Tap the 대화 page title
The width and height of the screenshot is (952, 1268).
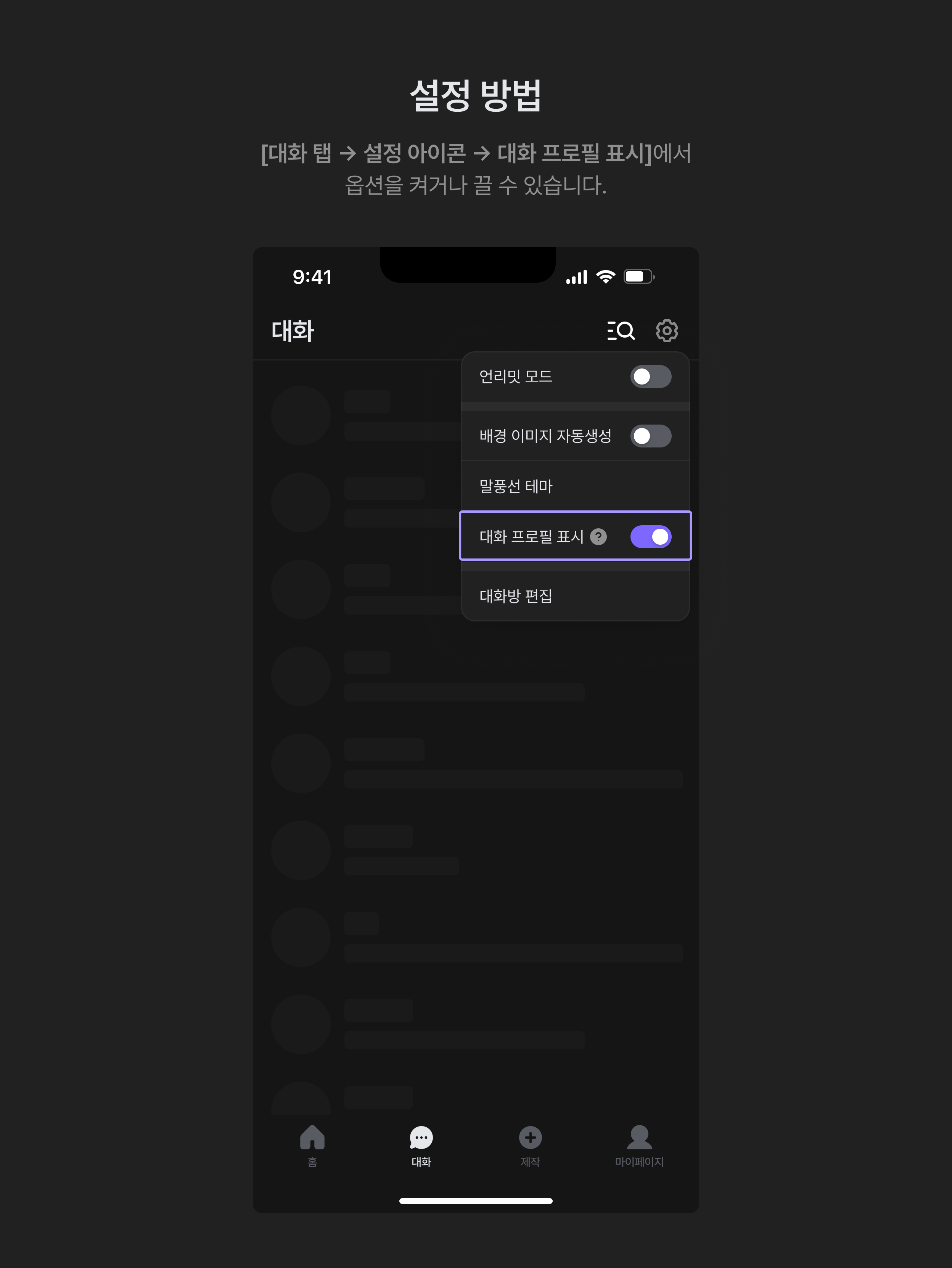pos(293,331)
